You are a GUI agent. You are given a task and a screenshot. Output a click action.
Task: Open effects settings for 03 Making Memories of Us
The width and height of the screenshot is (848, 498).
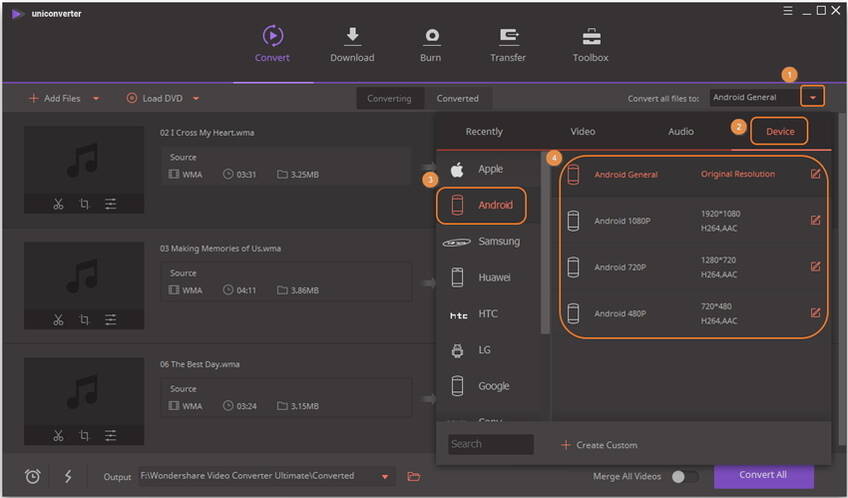110,320
